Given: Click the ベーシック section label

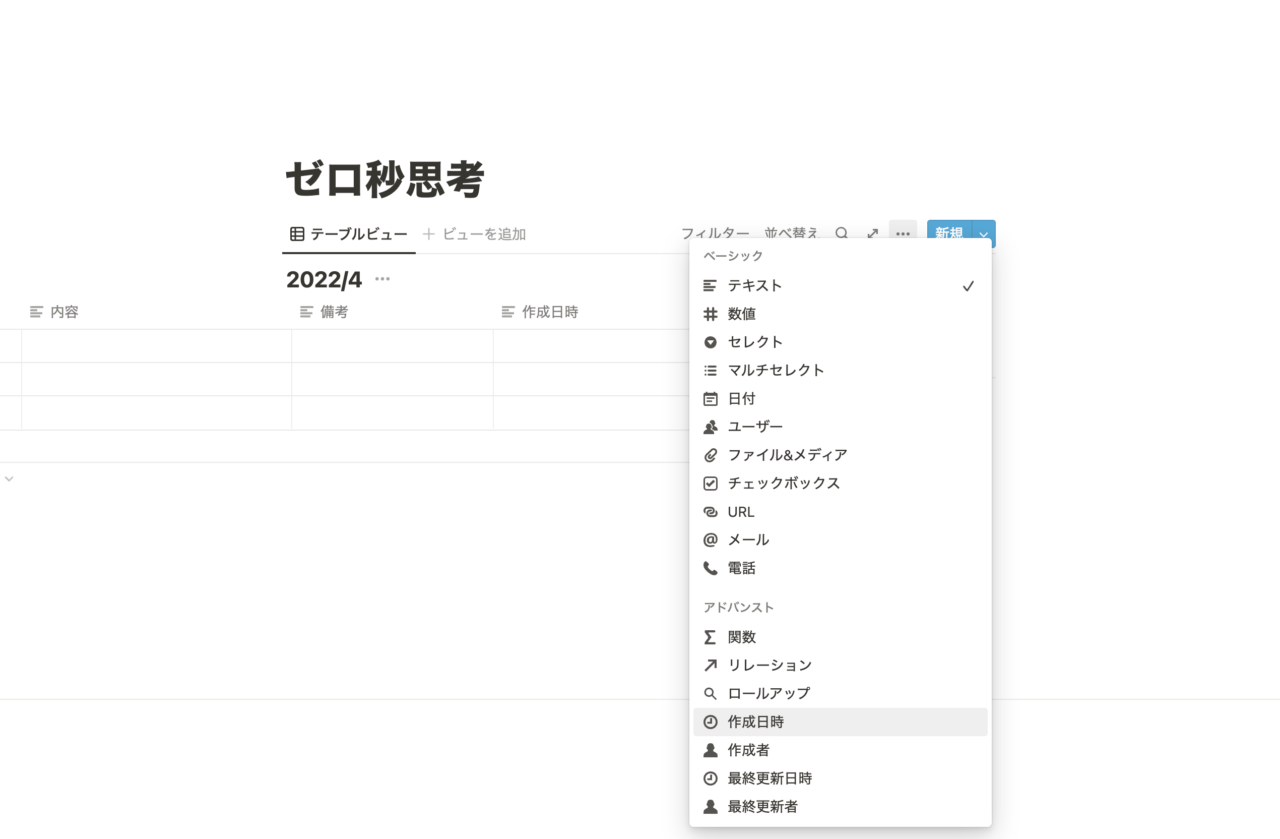Looking at the screenshot, I should click(x=733, y=256).
